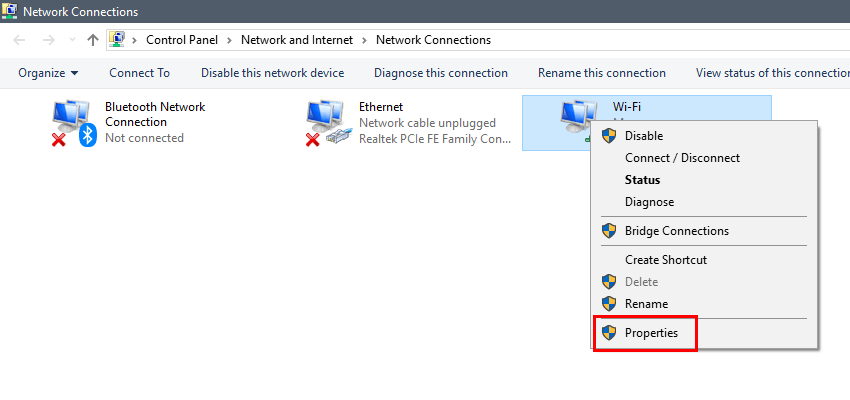The height and width of the screenshot is (400, 850).
Task: Click the shield icon beside Bridge Connections
Action: 609,231
